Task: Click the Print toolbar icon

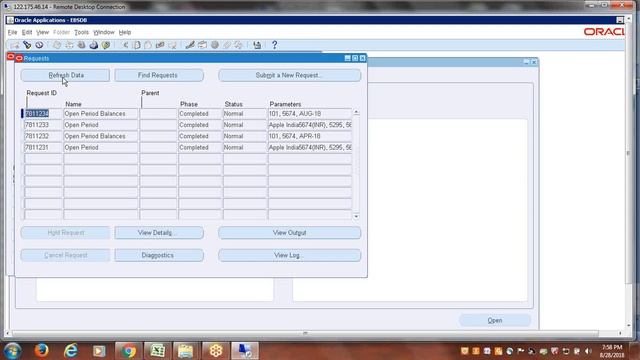Action: point(93,45)
